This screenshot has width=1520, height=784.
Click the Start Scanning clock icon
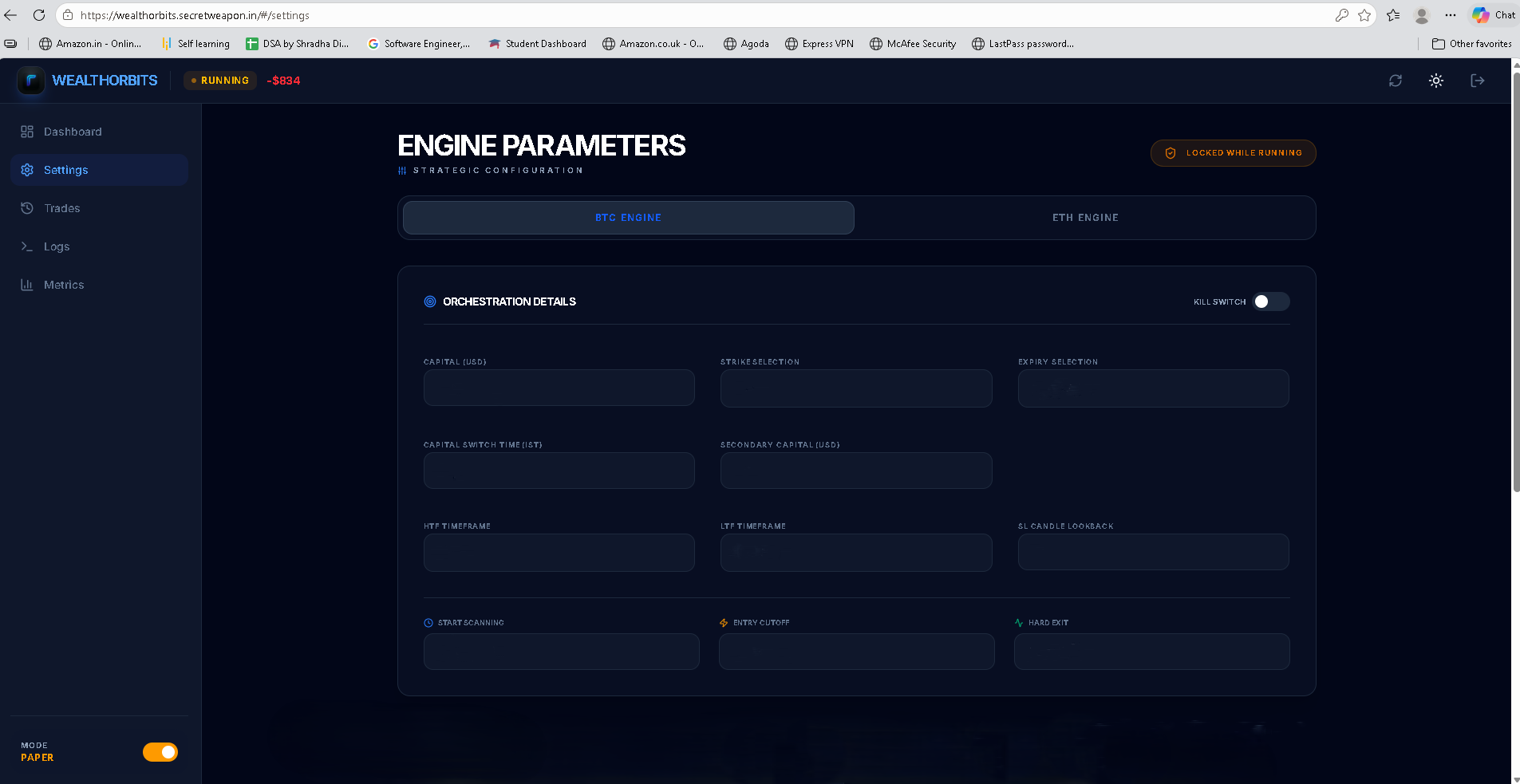tap(428, 623)
